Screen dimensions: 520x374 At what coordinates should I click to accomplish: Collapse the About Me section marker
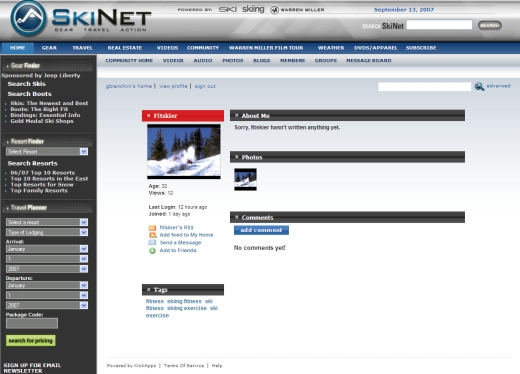[237, 115]
